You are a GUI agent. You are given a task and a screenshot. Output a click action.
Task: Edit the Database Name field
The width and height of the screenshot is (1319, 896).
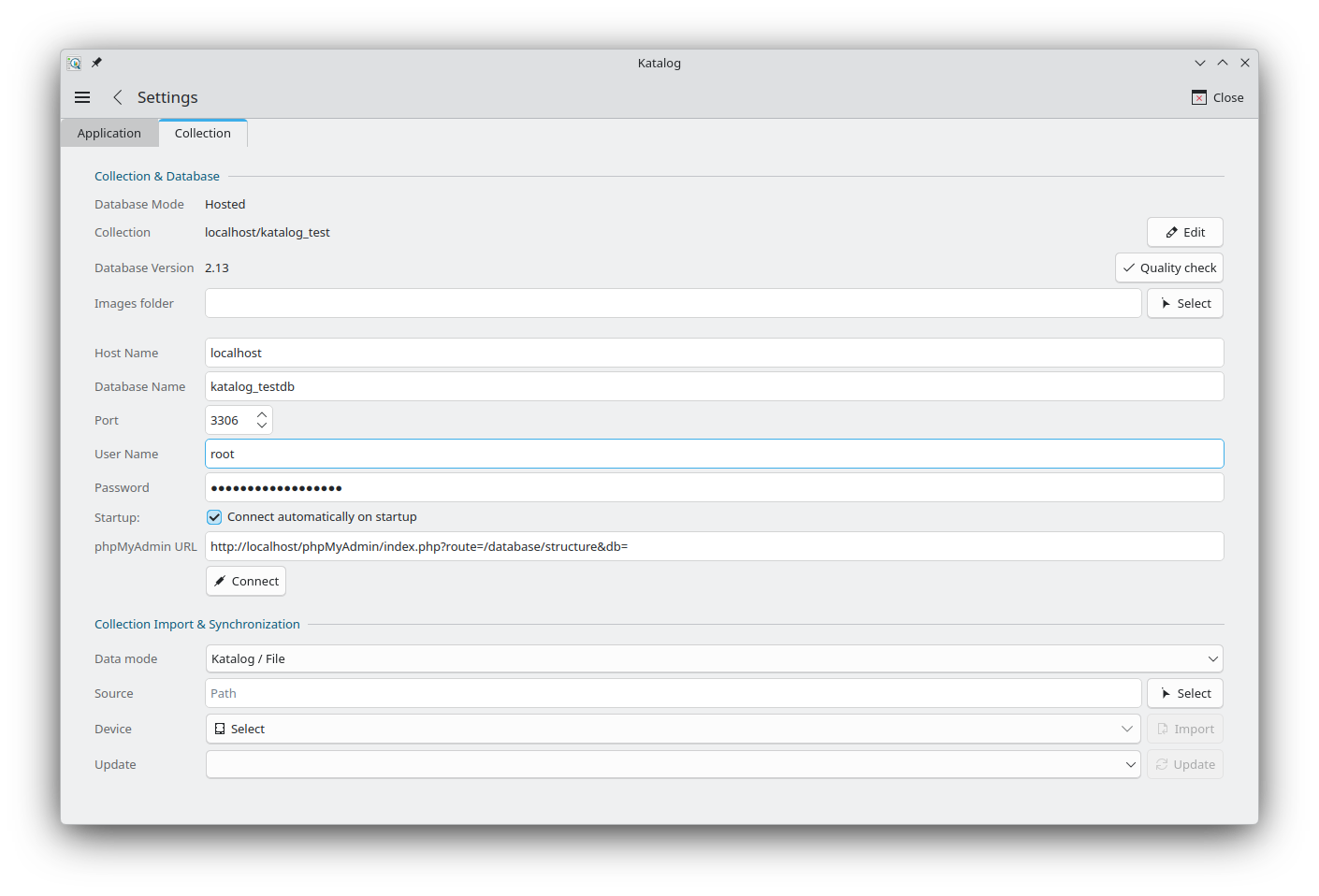(715, 386)
